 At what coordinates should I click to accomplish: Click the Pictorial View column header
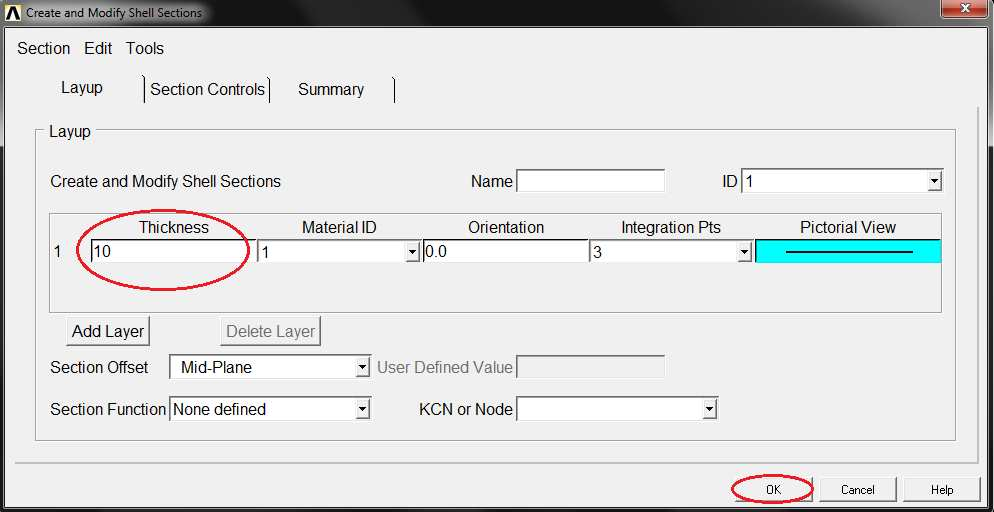[x=848, y=227]
